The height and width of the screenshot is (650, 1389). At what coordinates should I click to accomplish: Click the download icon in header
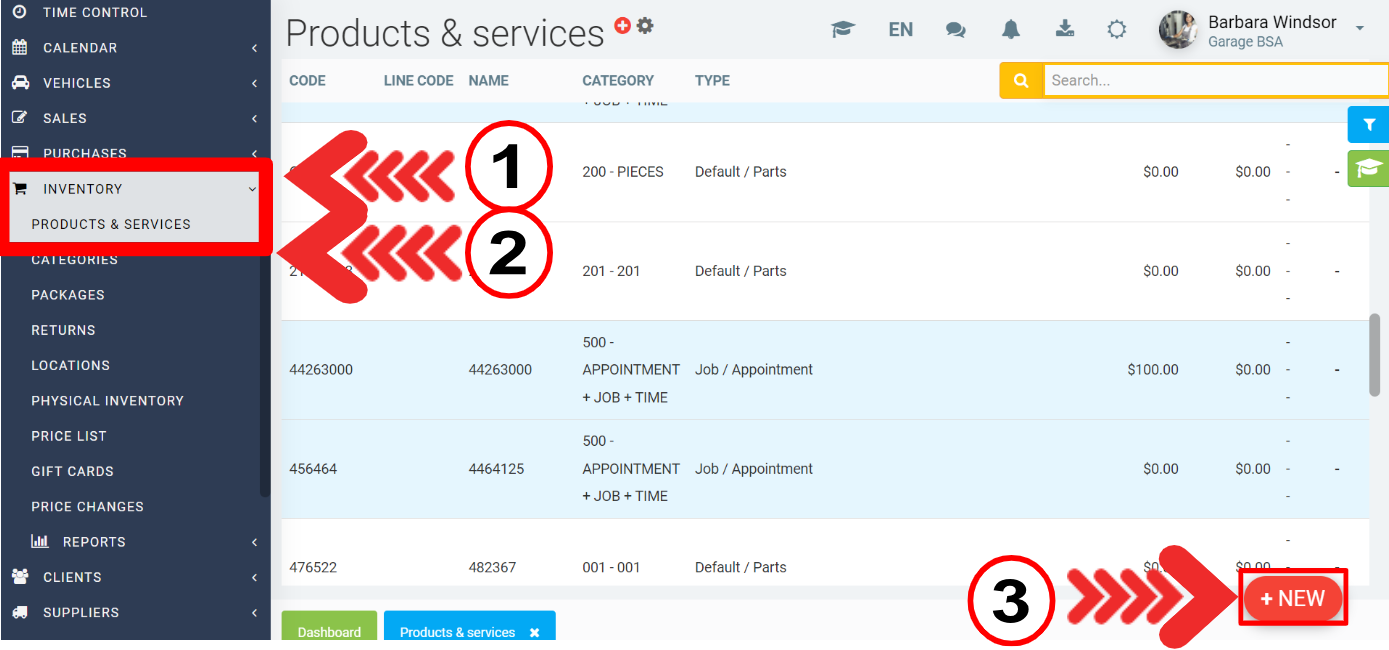tap(1064, 30)
